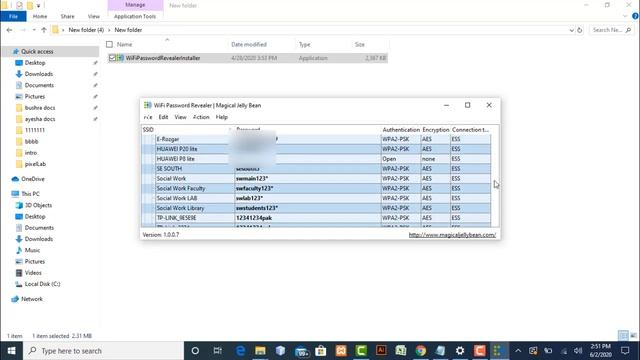Viewport: 640px width, 360px height.
Task: Open the Help menu in WiFi Password Revealer
Action: click(222, 117)
